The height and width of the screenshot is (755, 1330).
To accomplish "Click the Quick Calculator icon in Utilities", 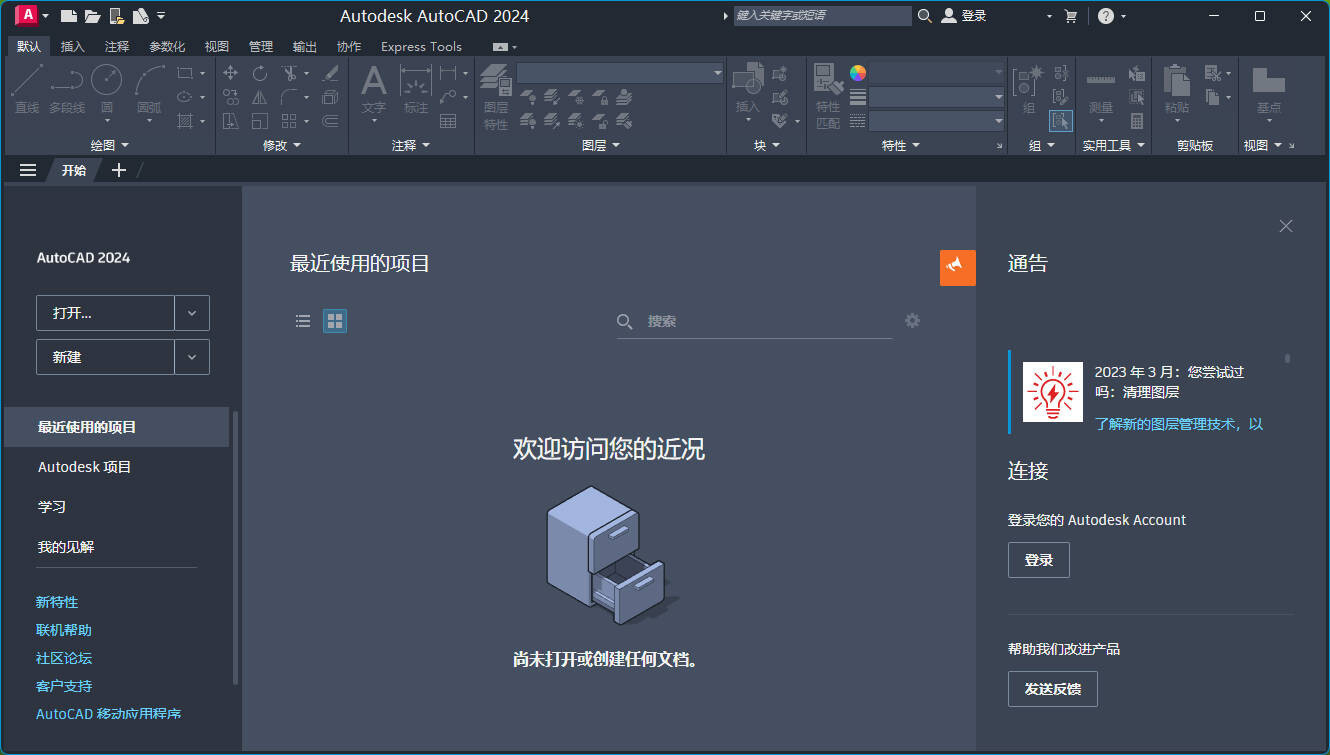I will click(1137, 121).
